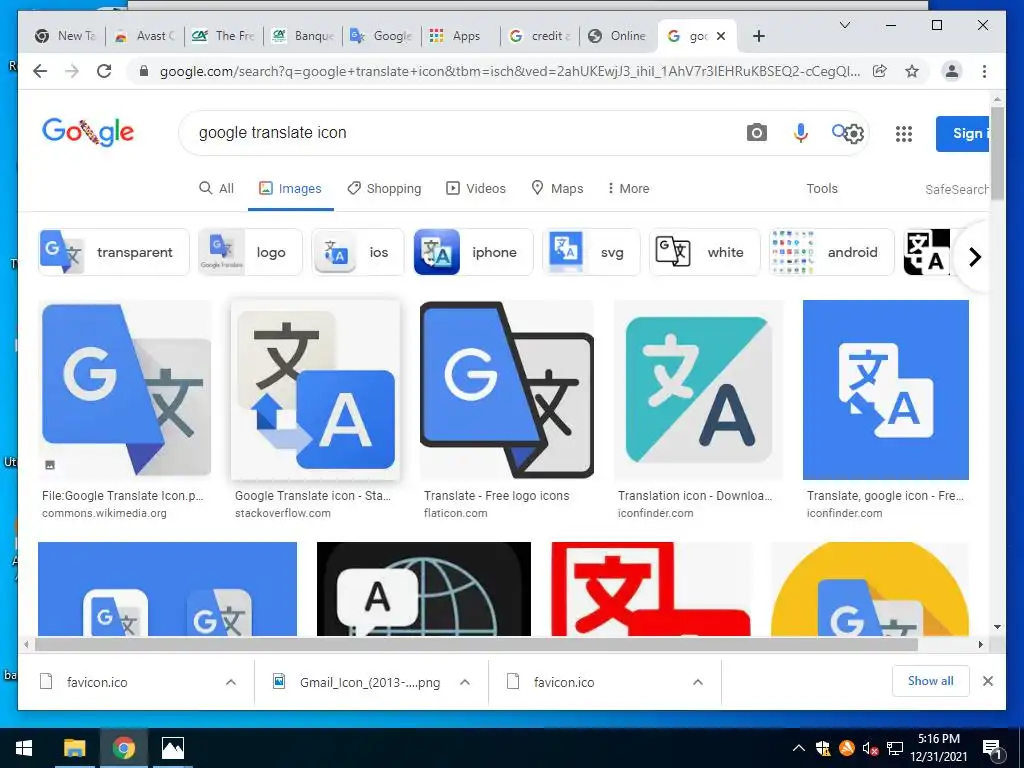Filter by logo chip
1024x768 pixels.
point(250,252)
